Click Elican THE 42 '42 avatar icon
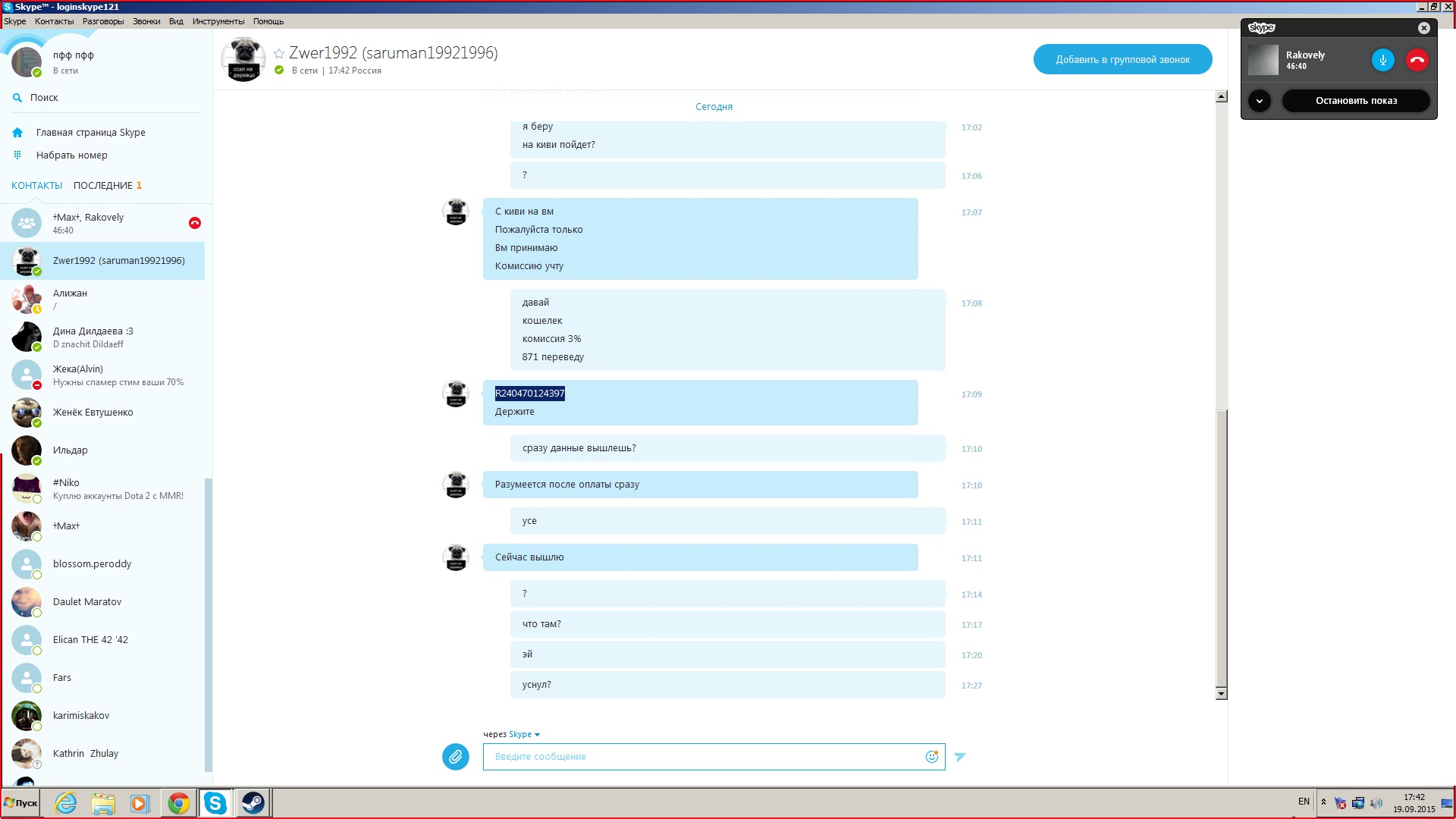The width and height of the screenshot is (1456, 819). pos(27,640)
